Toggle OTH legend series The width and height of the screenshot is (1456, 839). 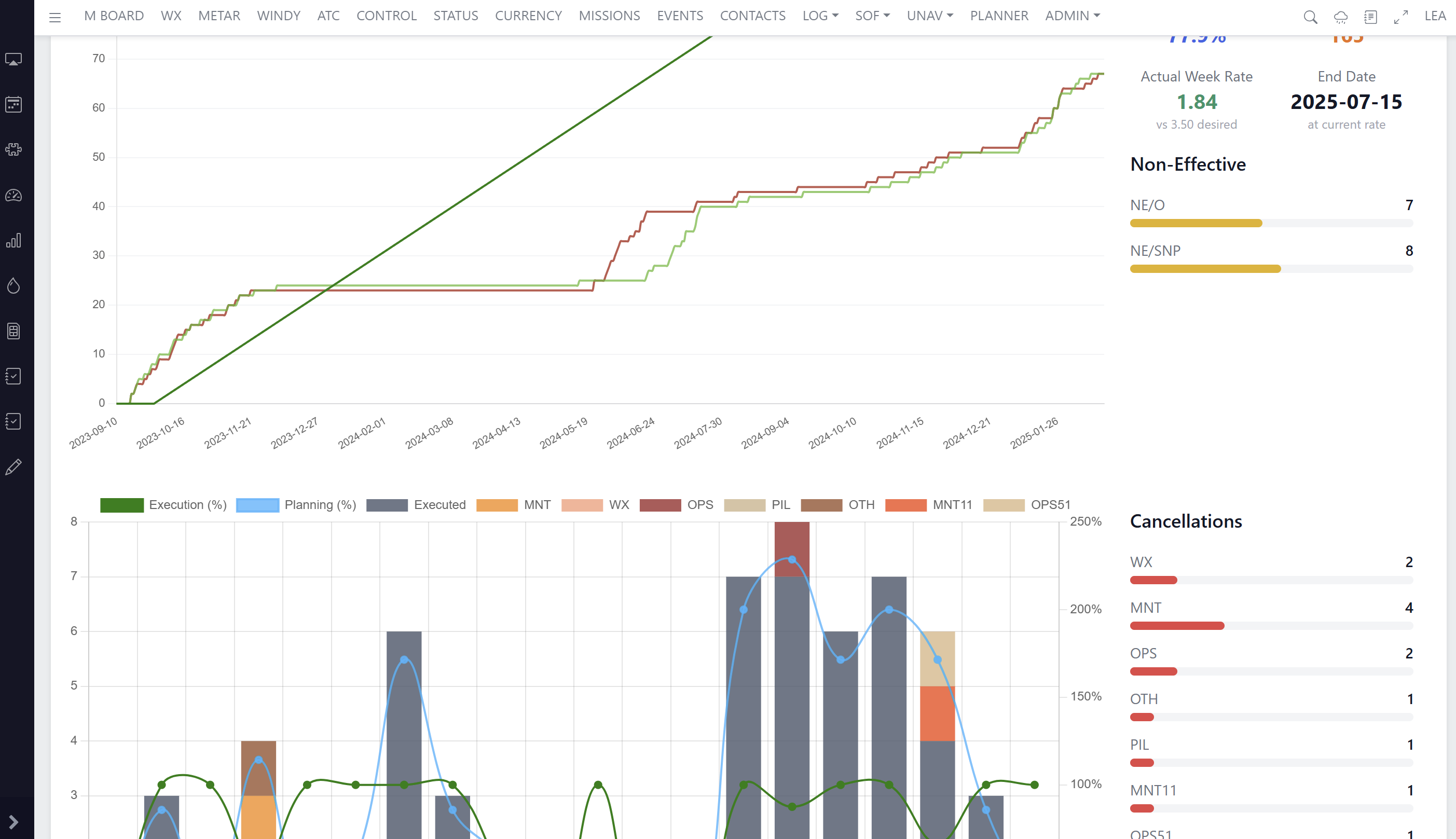[838, 505]
